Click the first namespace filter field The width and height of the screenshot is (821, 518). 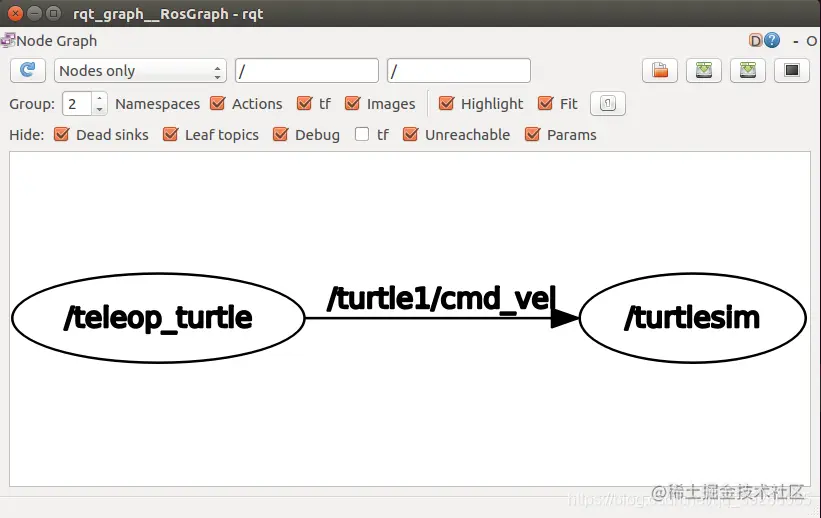tap(307, 70)
